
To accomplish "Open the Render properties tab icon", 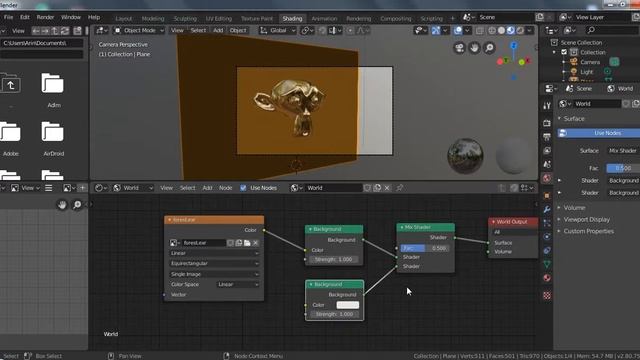I will [547, 122].
